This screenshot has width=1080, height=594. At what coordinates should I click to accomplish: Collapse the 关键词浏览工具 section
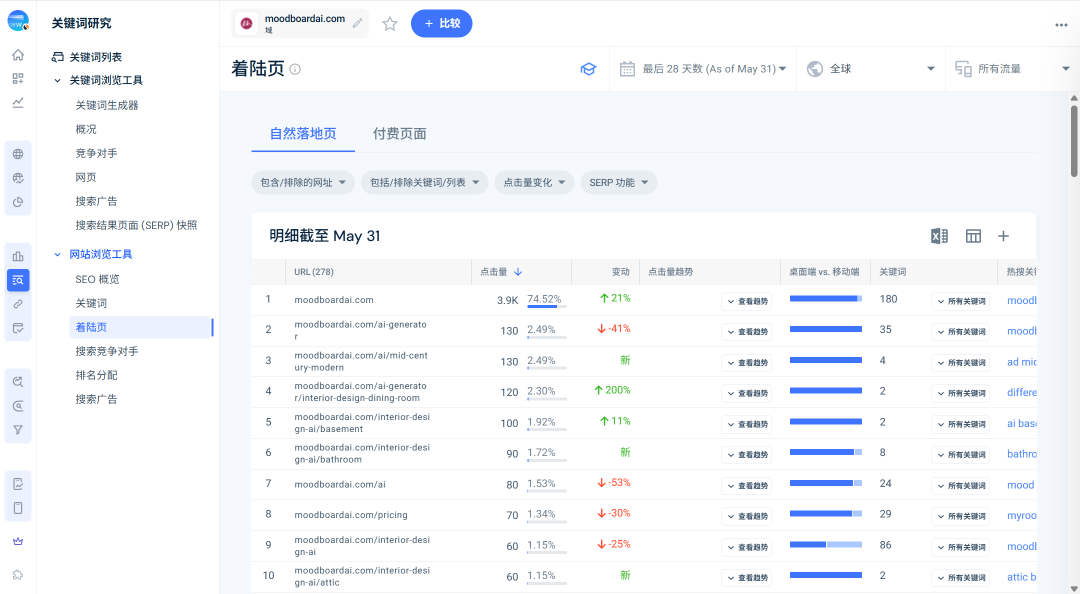(57, 81)
